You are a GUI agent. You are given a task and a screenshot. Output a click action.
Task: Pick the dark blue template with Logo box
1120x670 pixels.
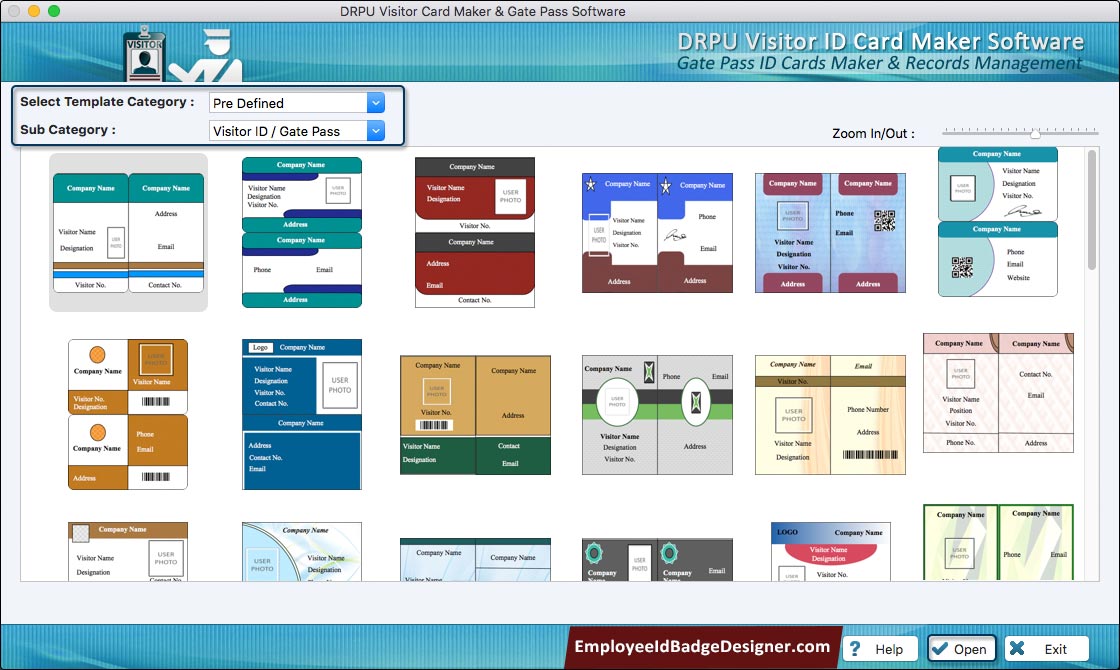302,414
